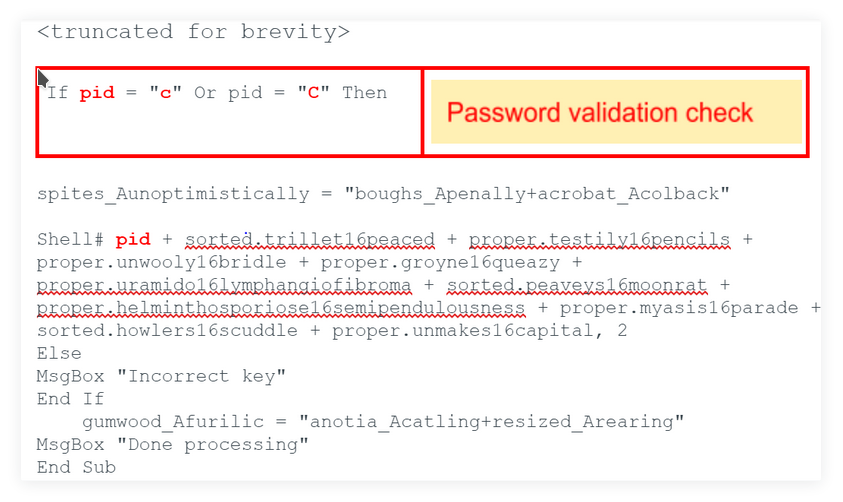Select the yellow "Password validation check" label
The height and width of the screenshot is (502, 843).
point(600,112)
